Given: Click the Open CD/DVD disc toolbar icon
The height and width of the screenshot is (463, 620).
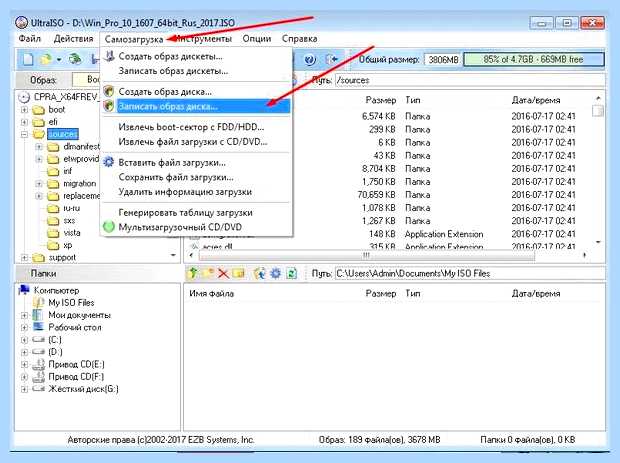Looking at the screenshot, I should [75, 60].
